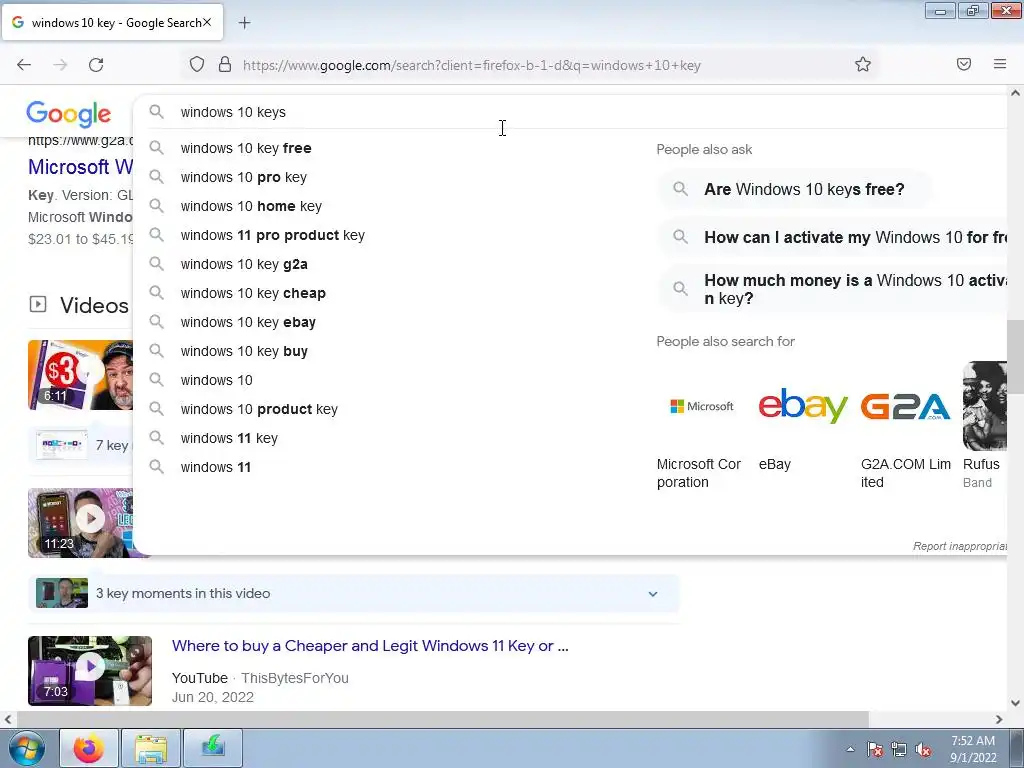Choose suggestion windows 10 home key
Viewport: 1024px width, 768px height.
(x=251, y=206)
